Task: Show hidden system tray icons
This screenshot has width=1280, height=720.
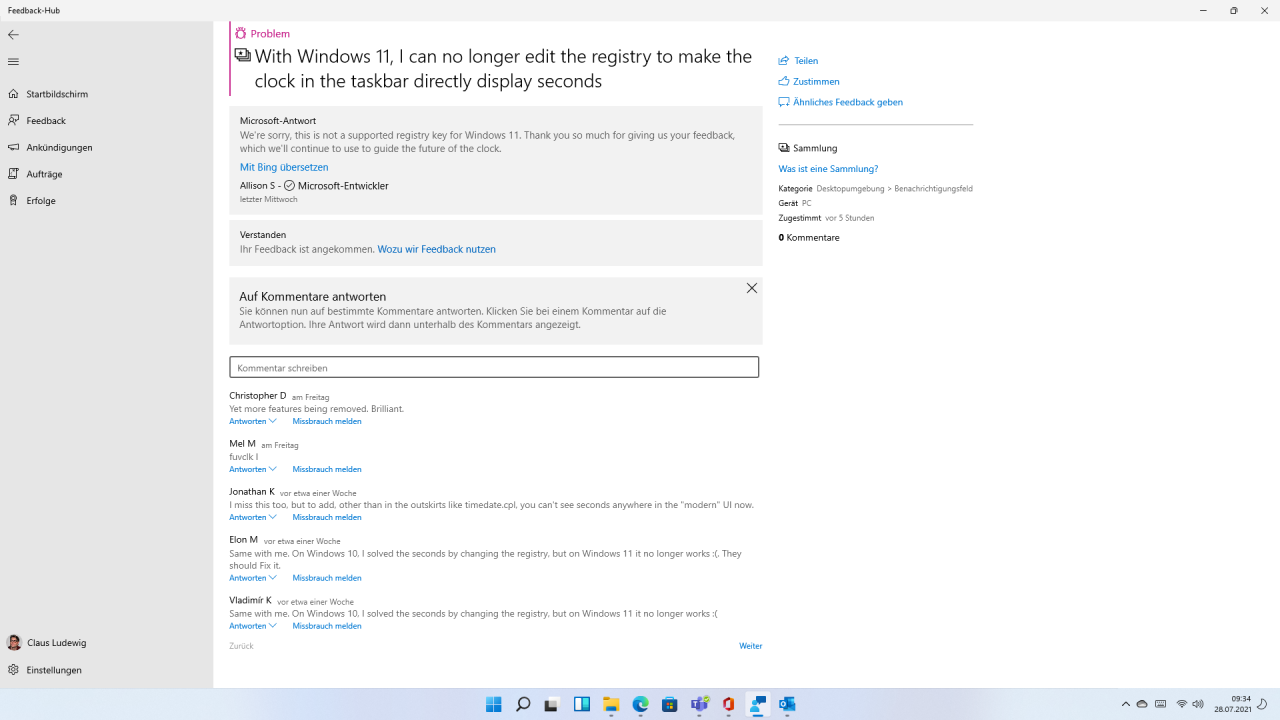Action: pos(1126,704)
